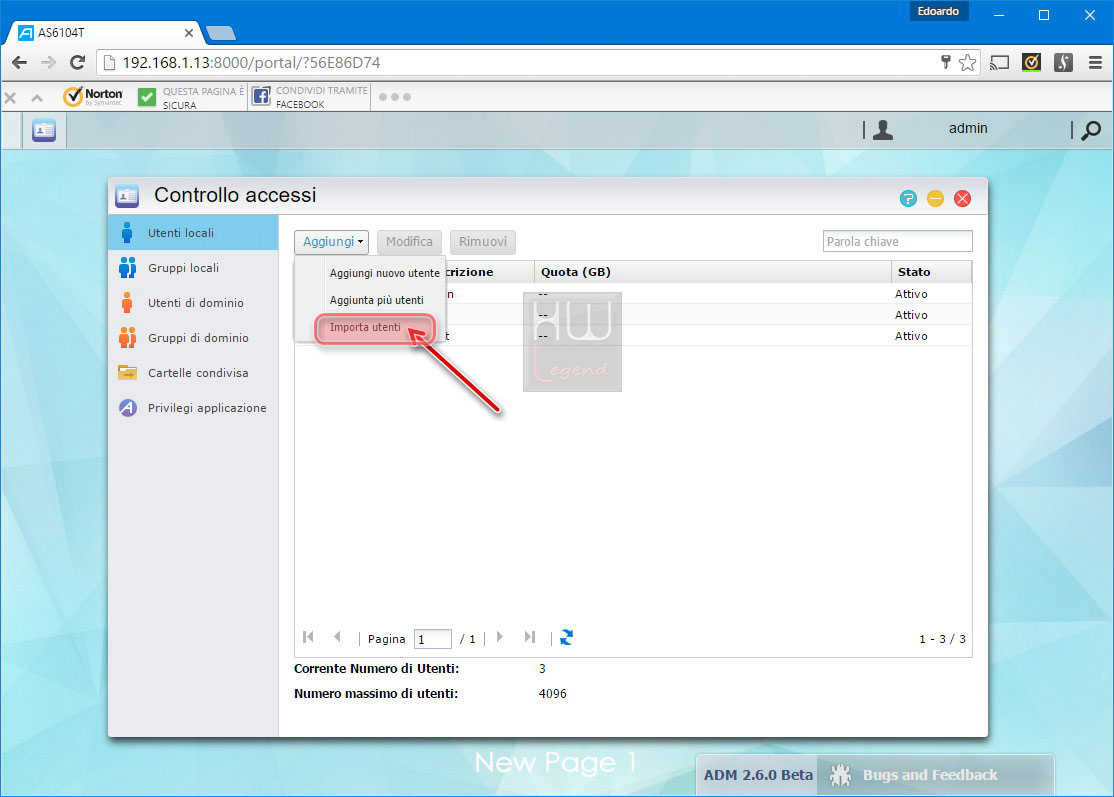Open the S extension icon
The height and width of the screenshot is (797, 1114).
coord(1064,63)
